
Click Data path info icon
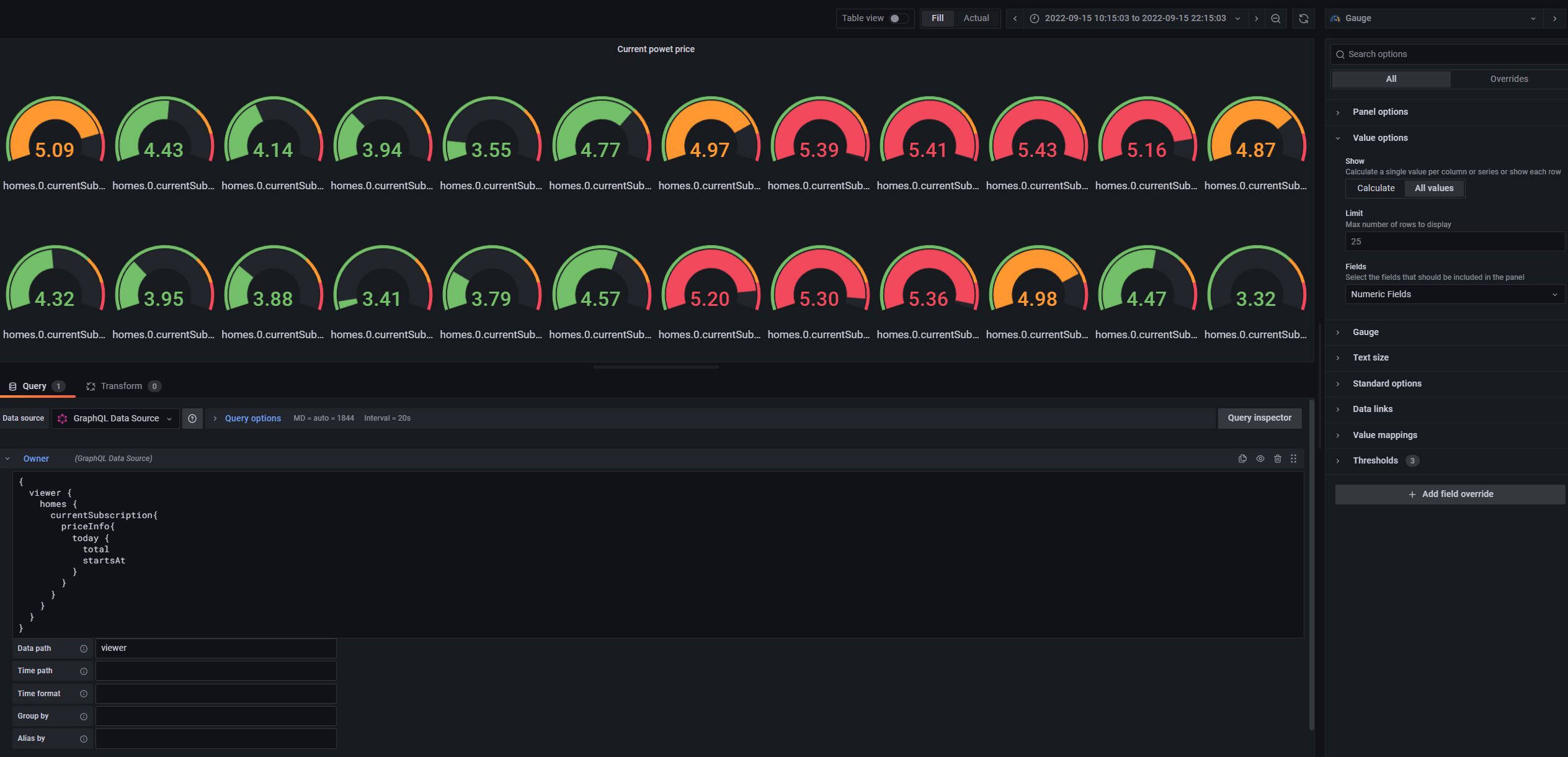point(84,648)
